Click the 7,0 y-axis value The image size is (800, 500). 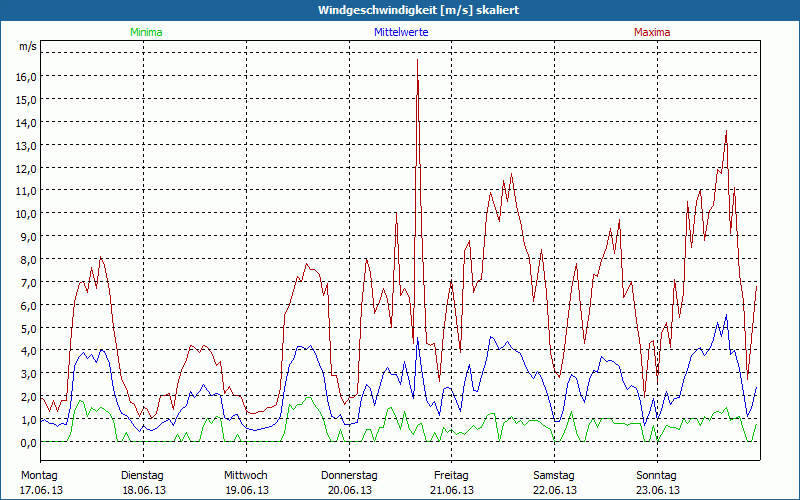[30, 283]
